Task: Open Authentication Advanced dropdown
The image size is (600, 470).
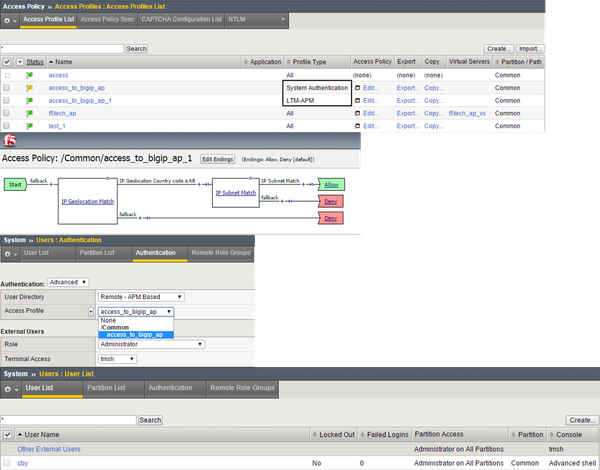Action: [68, 282]
